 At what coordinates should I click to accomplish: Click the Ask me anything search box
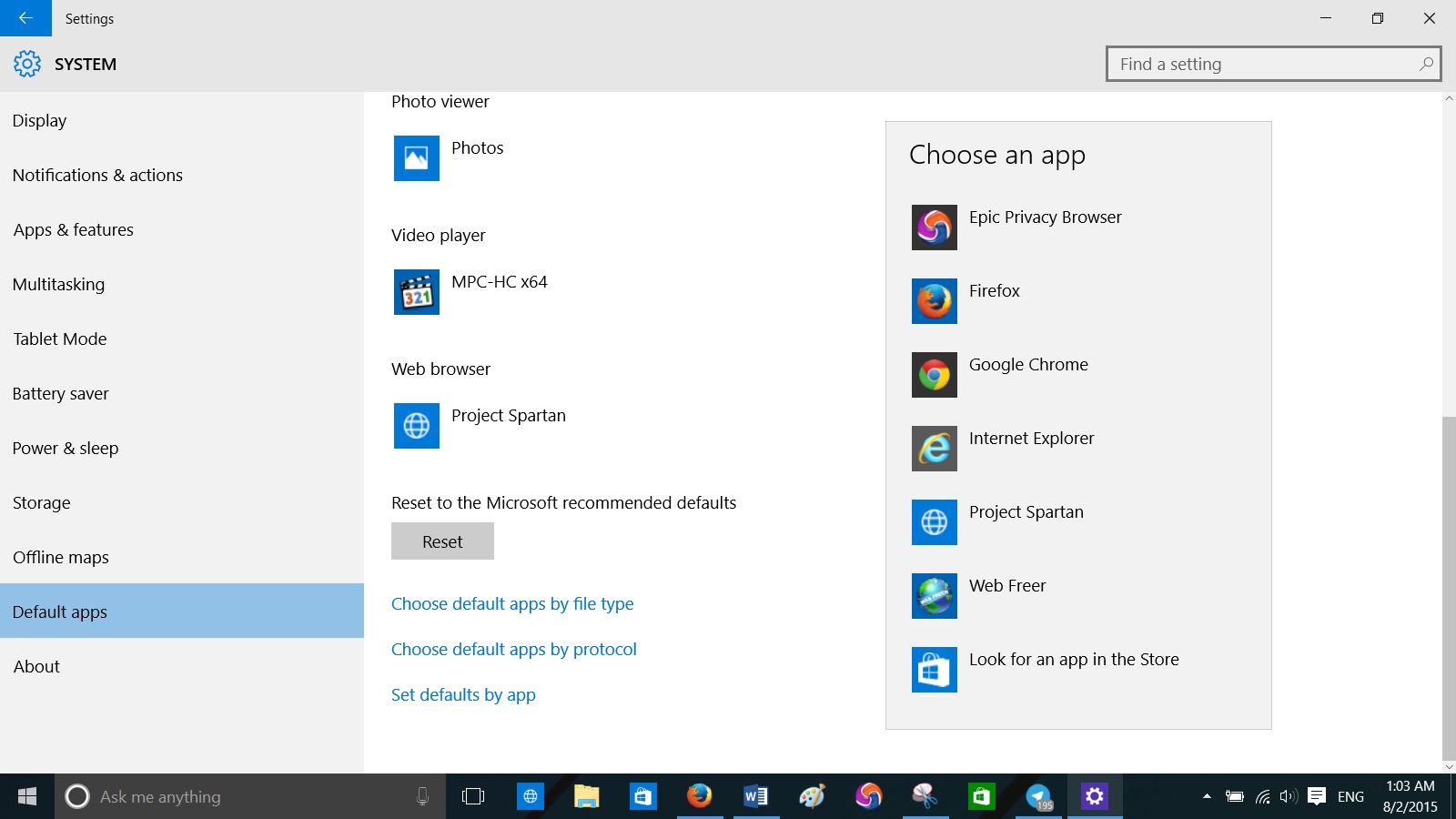pos(250,796)
